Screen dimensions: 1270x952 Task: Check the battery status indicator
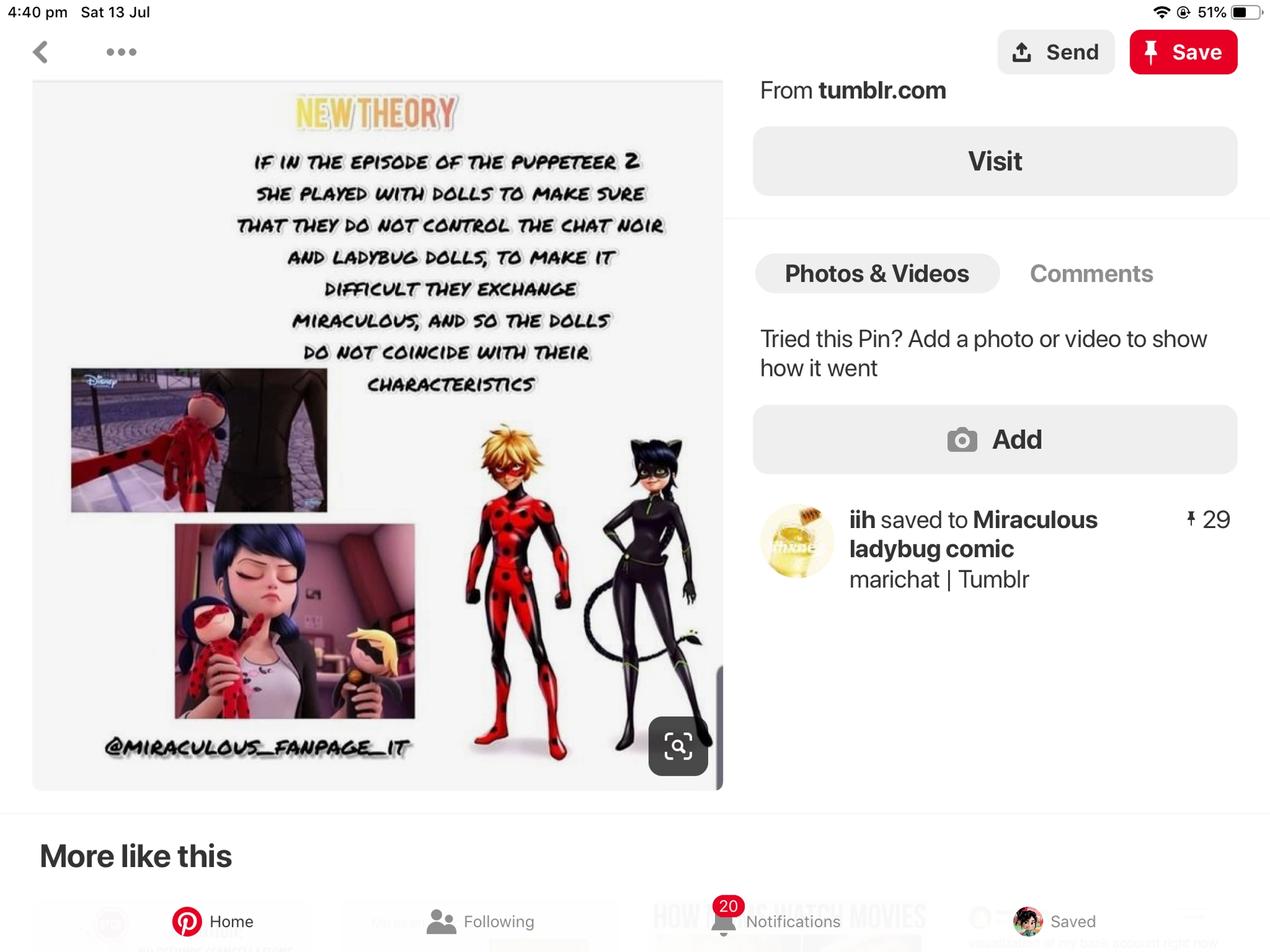pos(1245,13)
